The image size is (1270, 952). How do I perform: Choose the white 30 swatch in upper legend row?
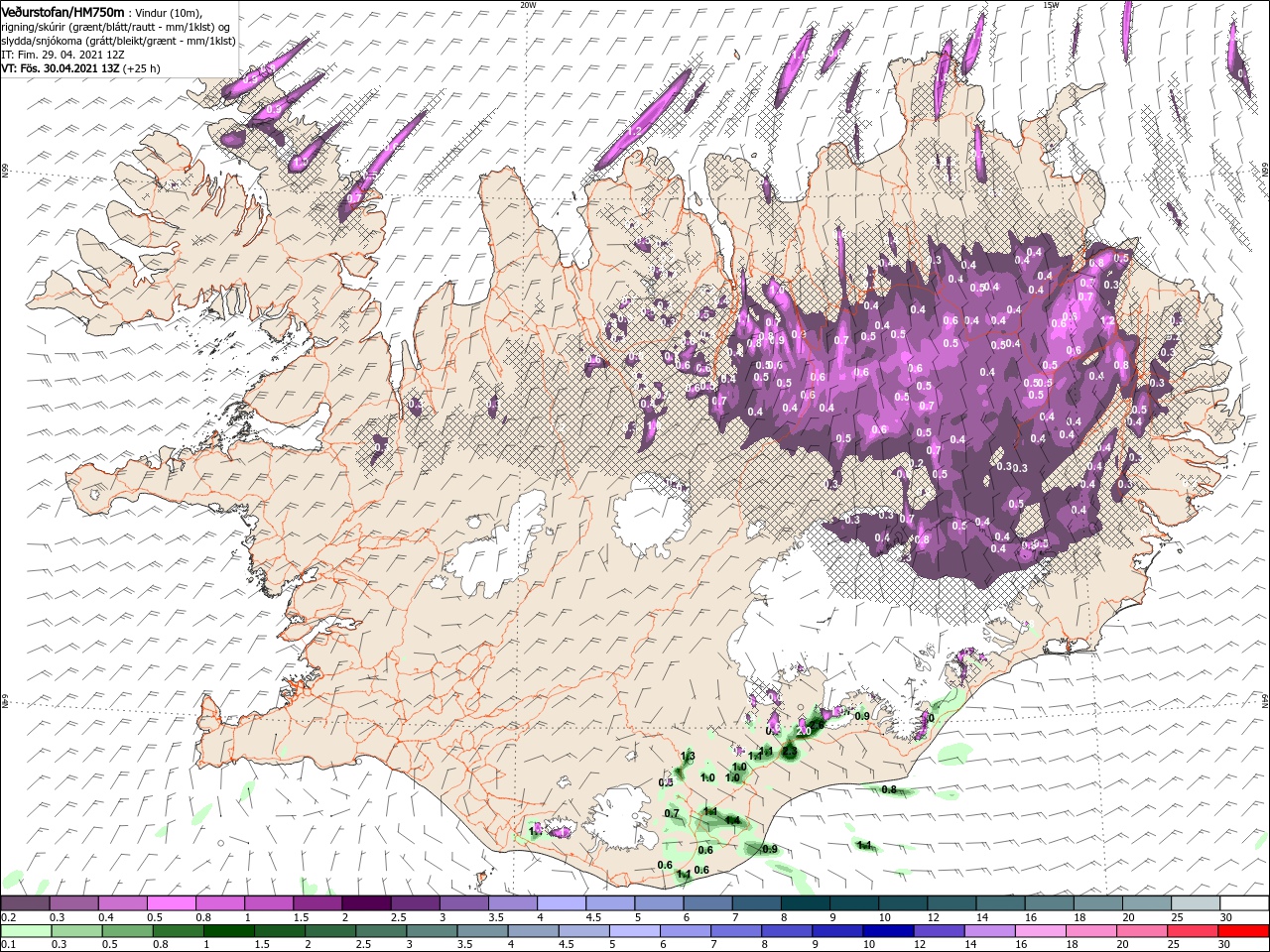coord(1244,903)
